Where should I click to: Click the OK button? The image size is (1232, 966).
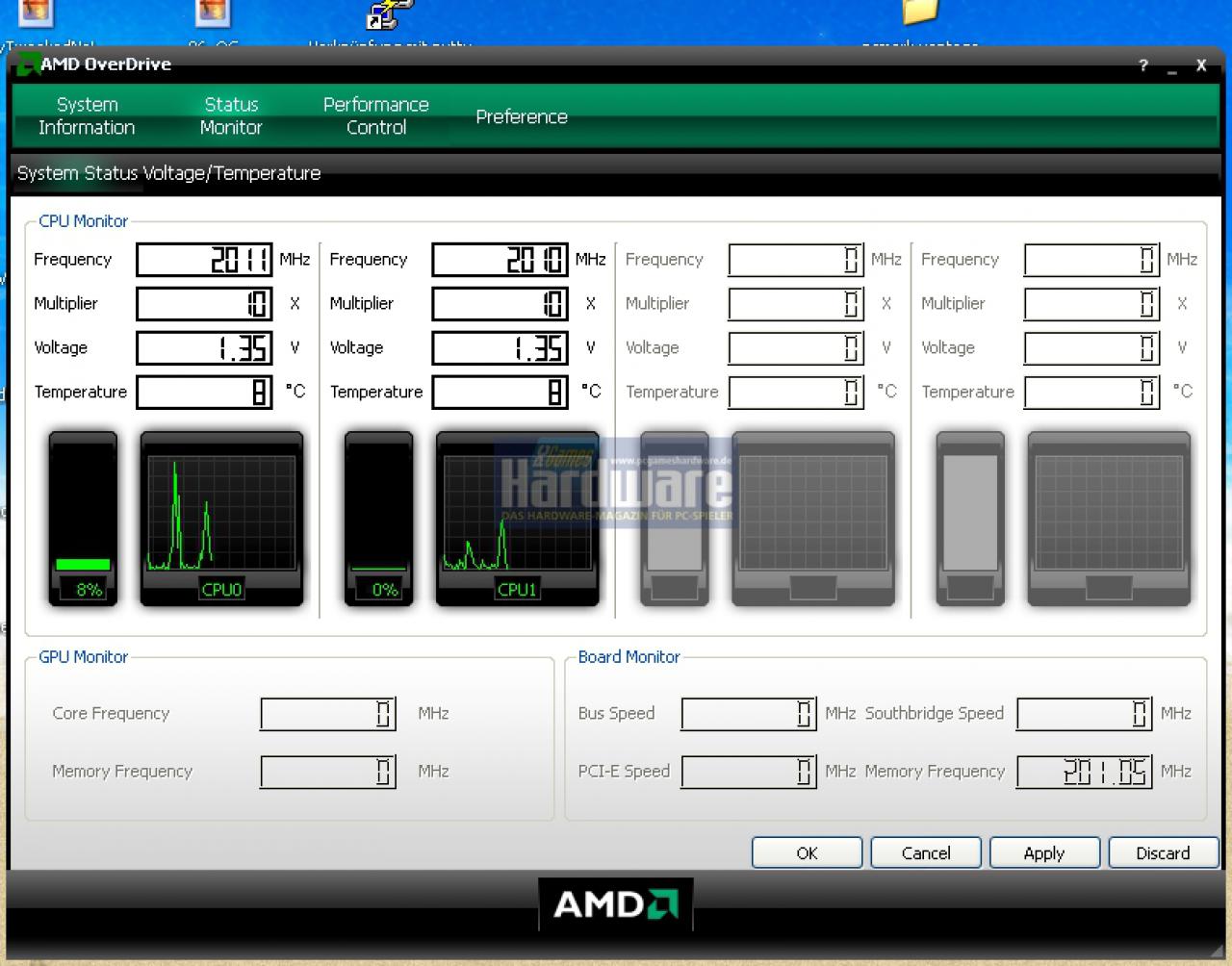(807, 852)
